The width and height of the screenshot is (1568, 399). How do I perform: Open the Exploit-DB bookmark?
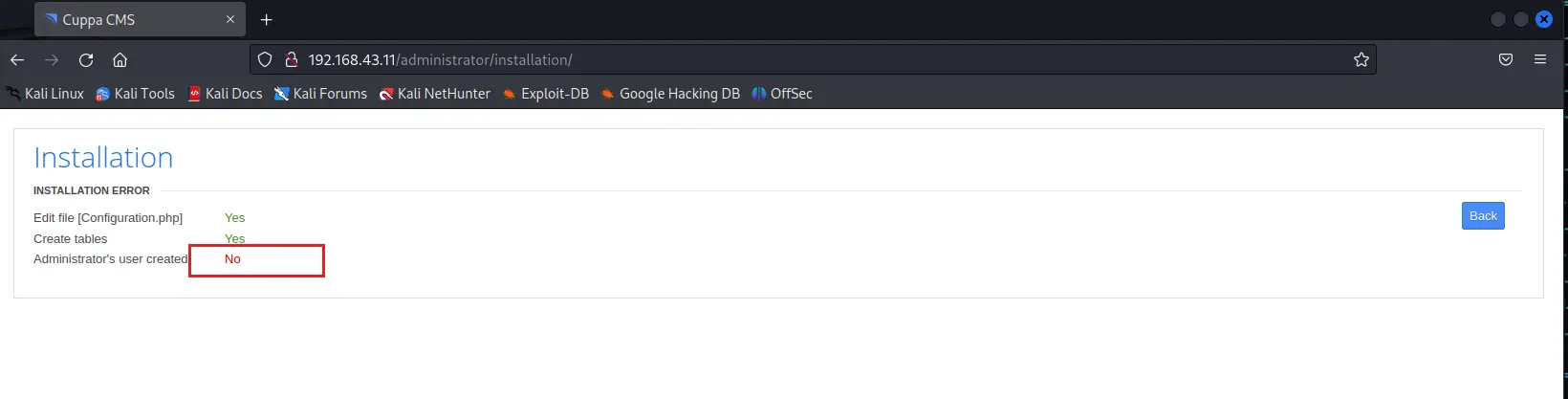pos(546,94)
